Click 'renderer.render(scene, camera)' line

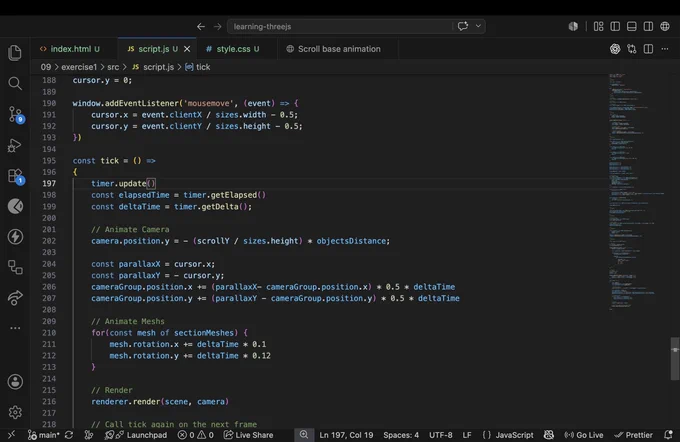pyautogui.click(x=160, y=402)
